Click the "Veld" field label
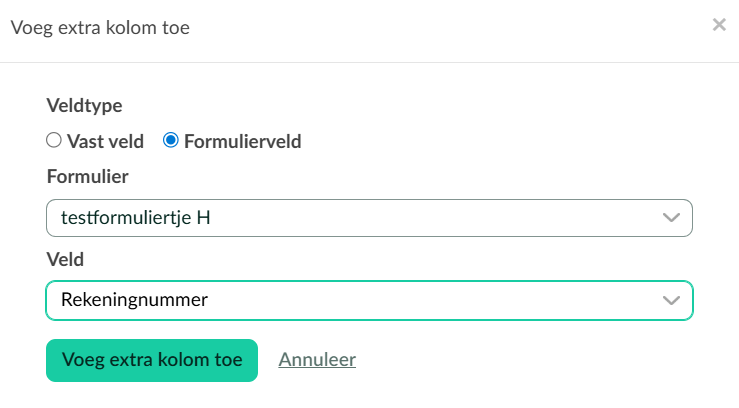Image resolution: width=739 pixels, height=408 pixels. (x=65, y=259)
